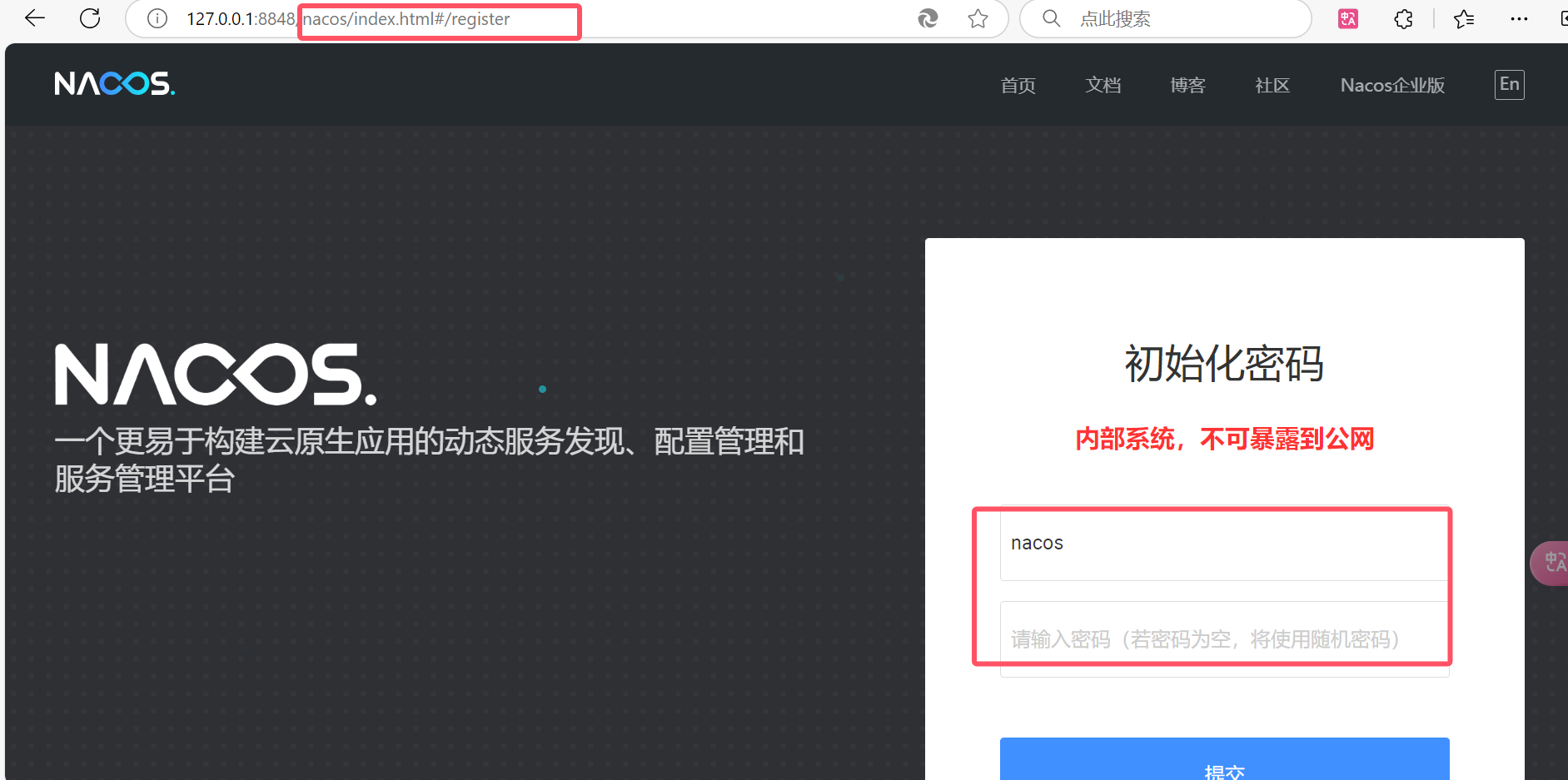Open the favorites list icon
This screenshot has height=780, width=1568.
pyautogui.click(x=1464, y=18)
